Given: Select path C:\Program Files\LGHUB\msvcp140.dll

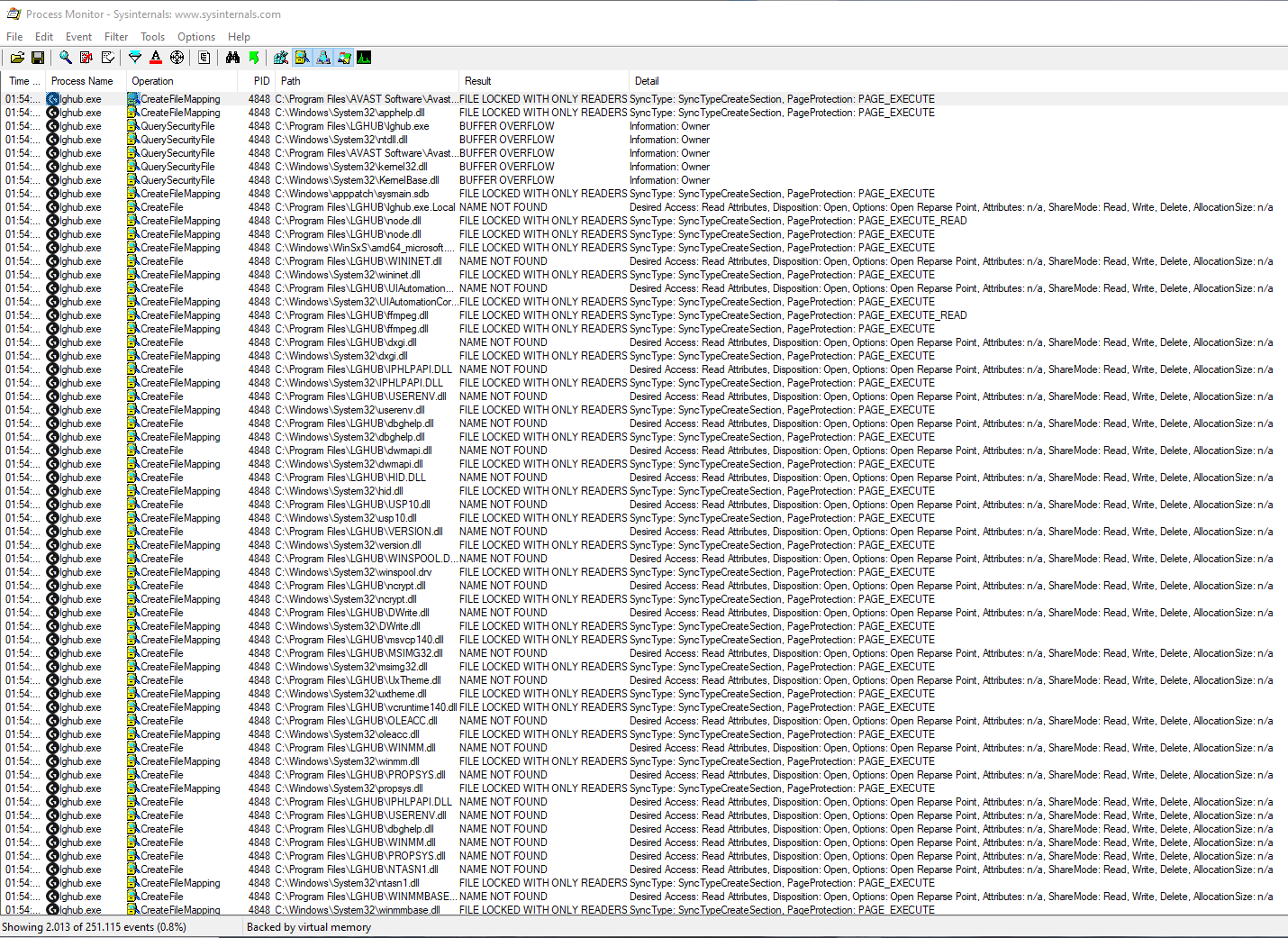Looking at the screenshot, I should pyautogui.click(x=359, y=640).
